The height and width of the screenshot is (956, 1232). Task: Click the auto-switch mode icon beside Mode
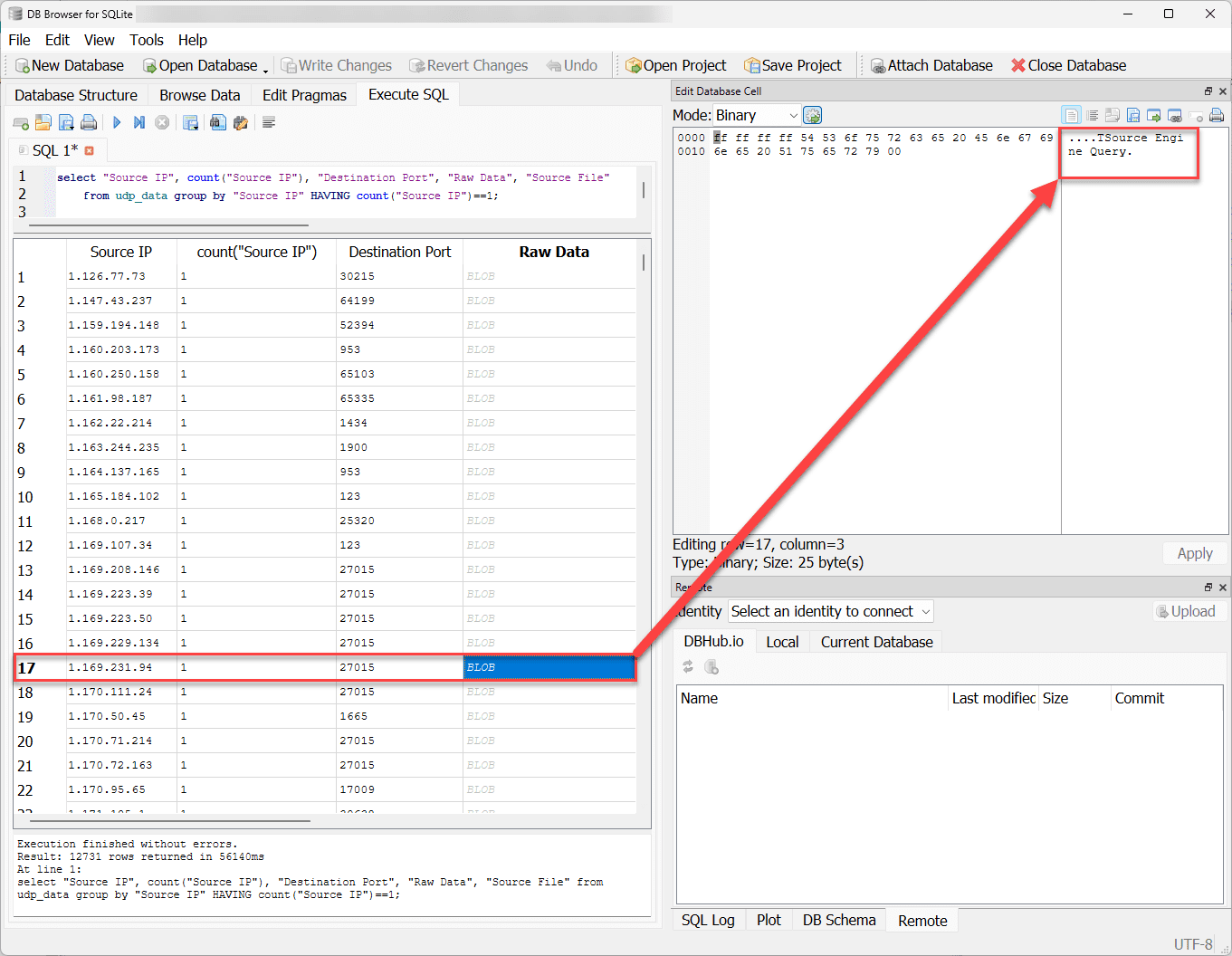point(813,116)
